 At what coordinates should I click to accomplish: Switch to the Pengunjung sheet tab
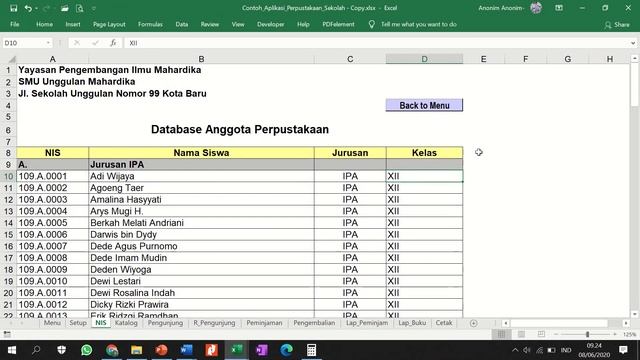[x=165, y=323]
